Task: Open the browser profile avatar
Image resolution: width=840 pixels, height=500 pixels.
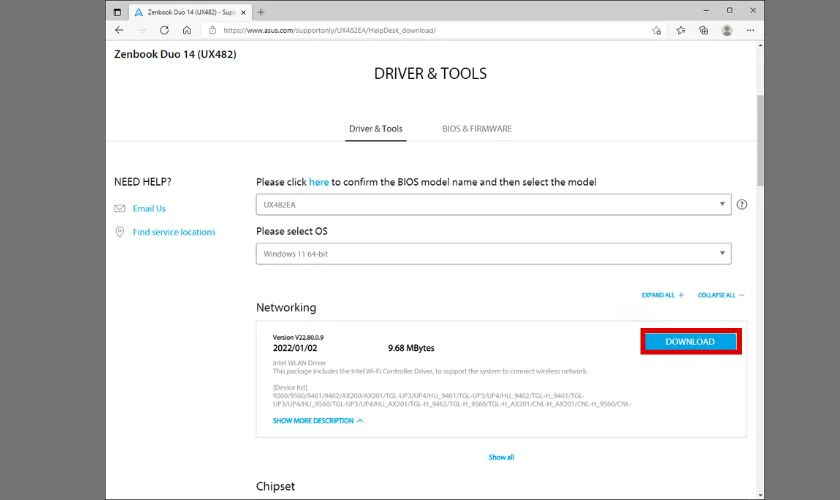Action: tap(727, 31)
